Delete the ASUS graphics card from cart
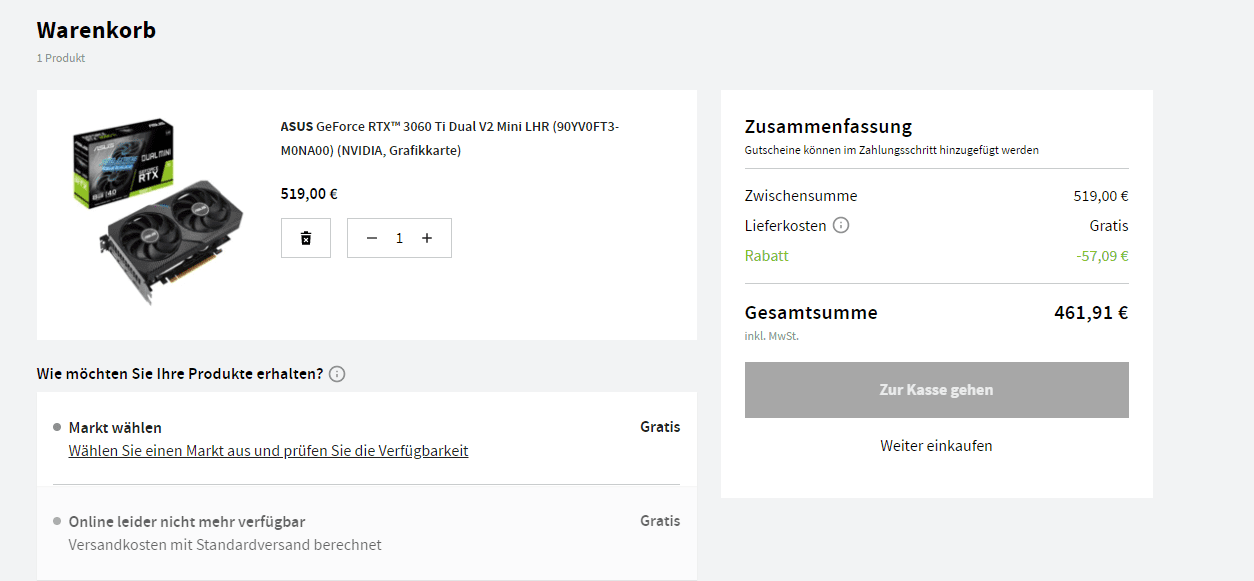1254x581 pixels. coord(306,238)
